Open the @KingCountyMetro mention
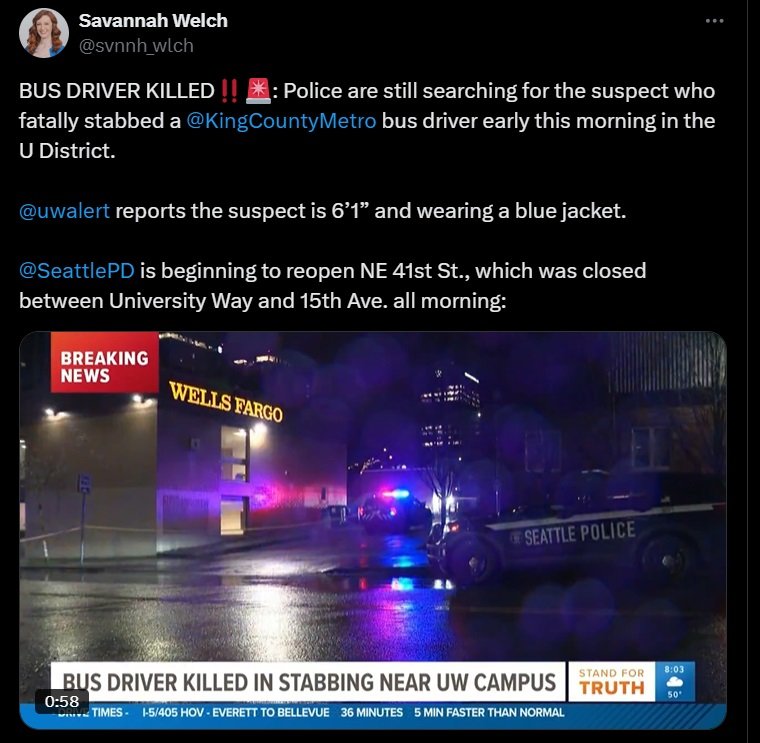Screen dimensions: 760x743 (x=281, y=121)
